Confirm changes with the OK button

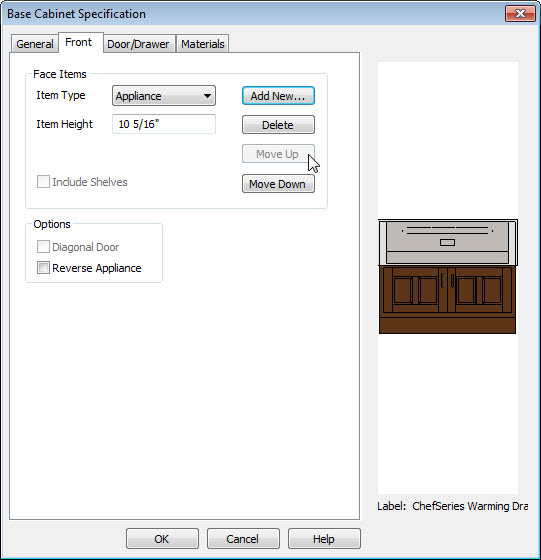point(162,539)
